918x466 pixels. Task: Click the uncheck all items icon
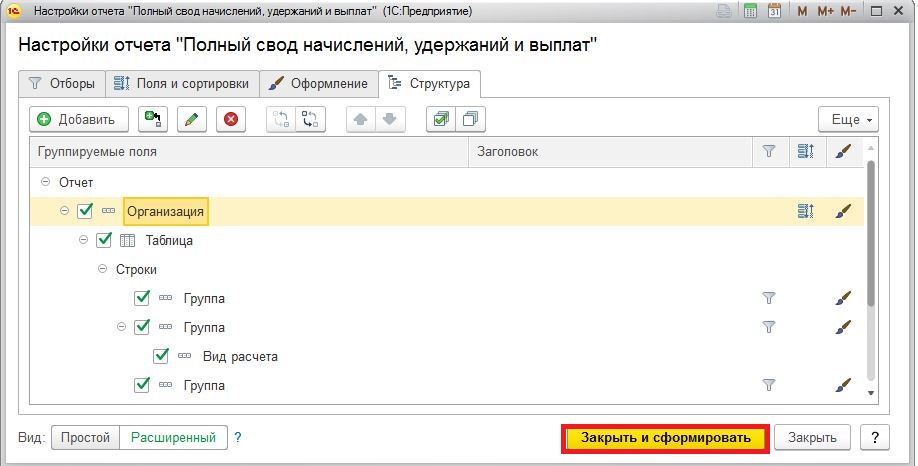tap(470, 119)
